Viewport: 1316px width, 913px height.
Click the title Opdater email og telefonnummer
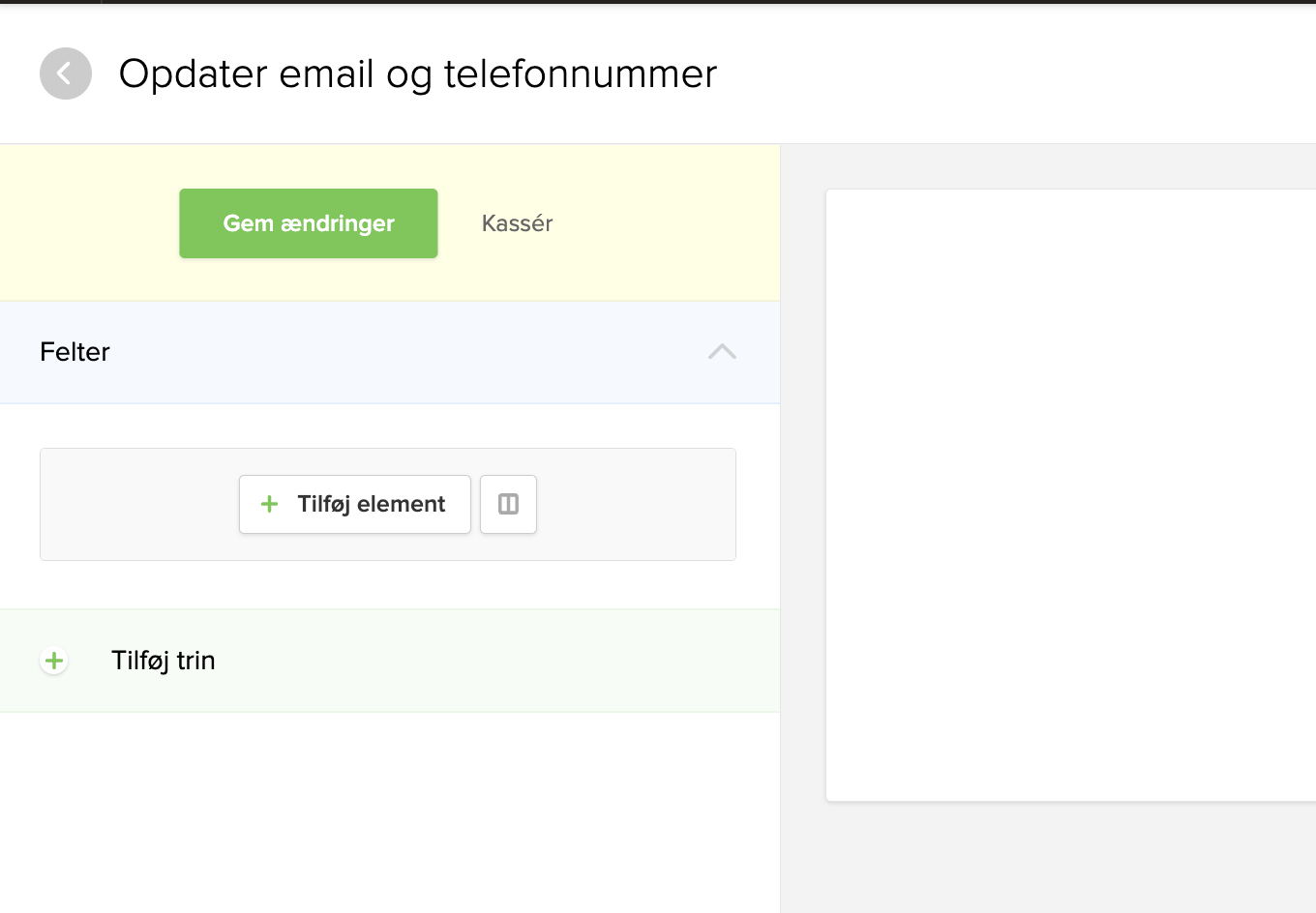click(x=418, y=73)
